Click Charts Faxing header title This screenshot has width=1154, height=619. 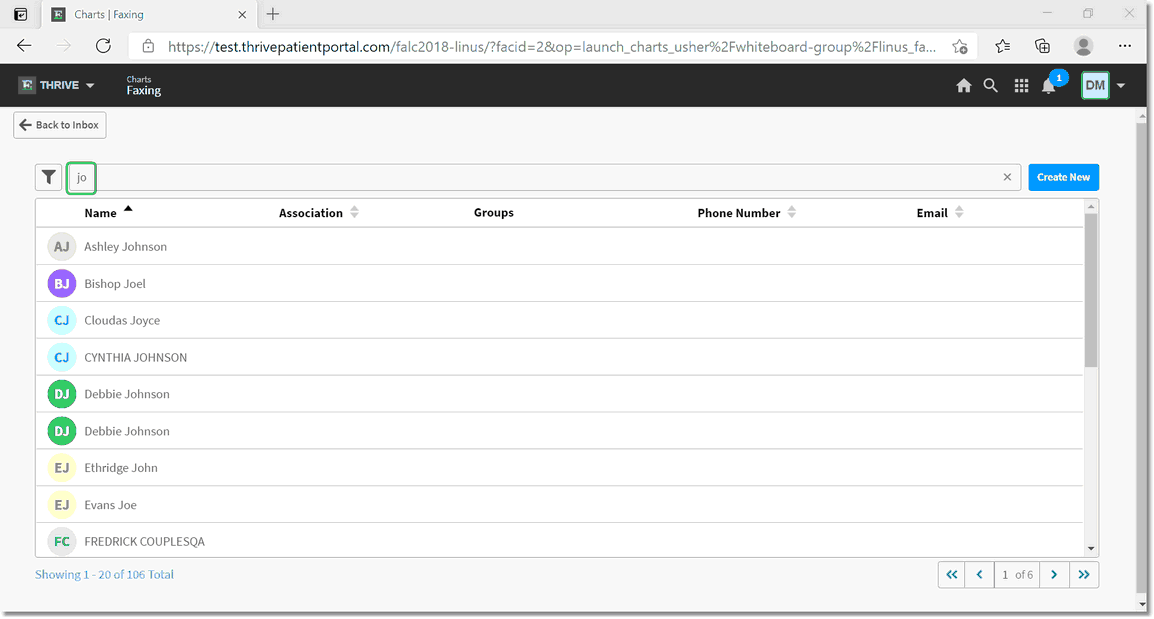(x=144, y=85)
